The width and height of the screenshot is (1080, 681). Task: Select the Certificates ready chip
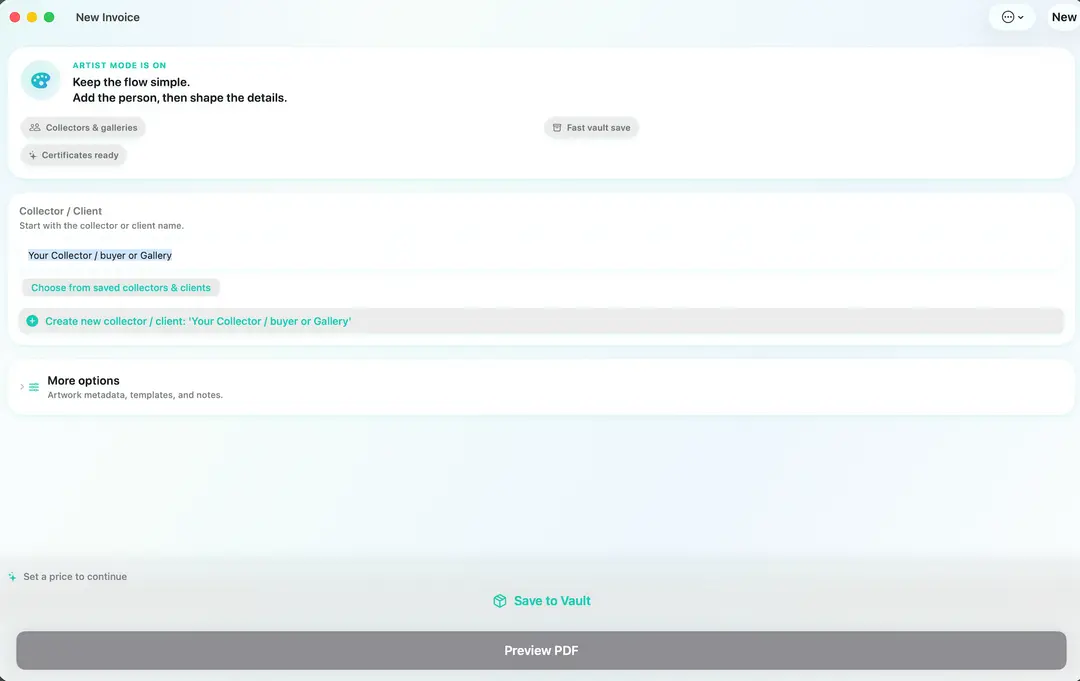(74, 155)
